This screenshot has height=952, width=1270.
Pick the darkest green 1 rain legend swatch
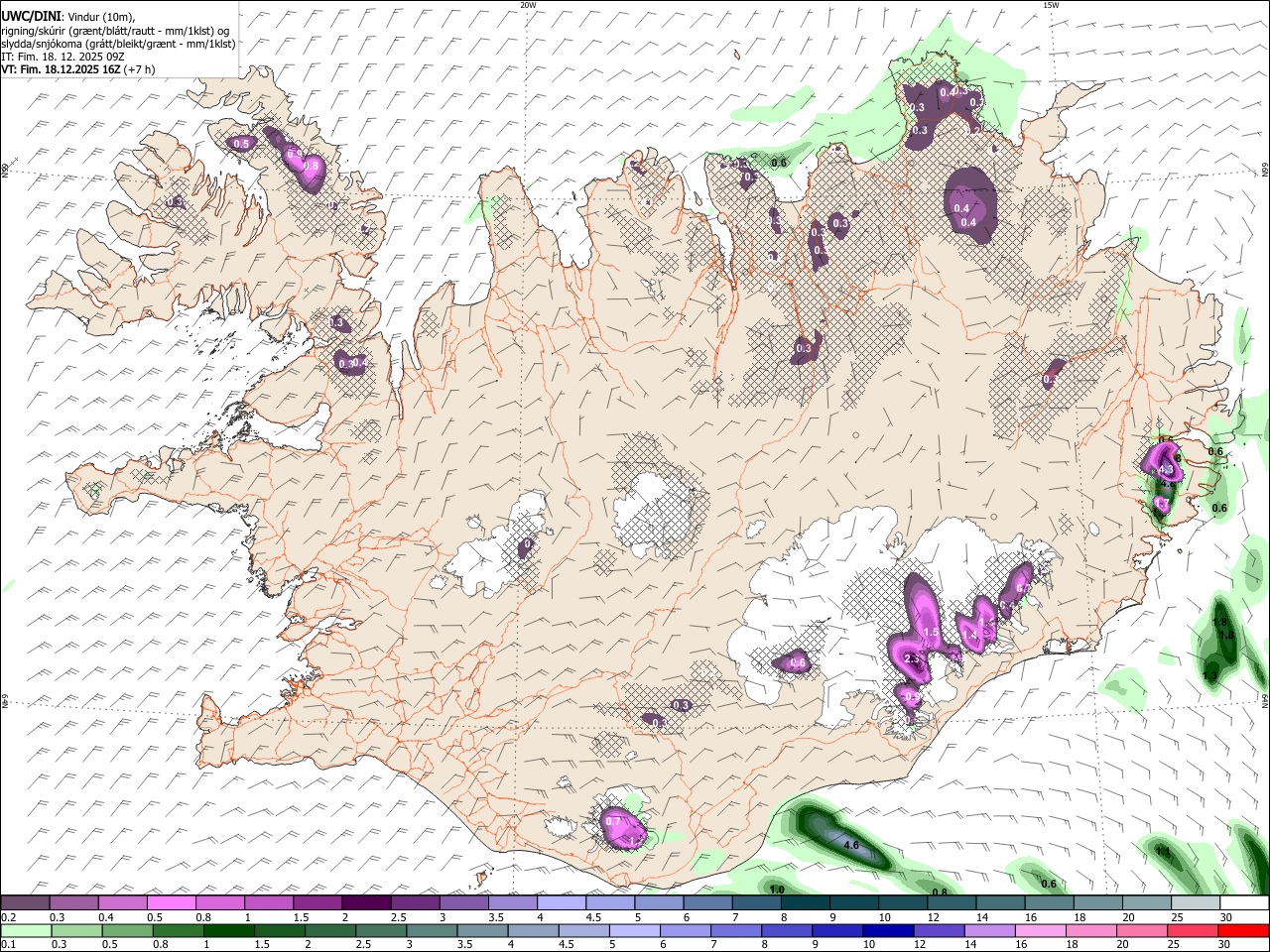click(228, 931)
